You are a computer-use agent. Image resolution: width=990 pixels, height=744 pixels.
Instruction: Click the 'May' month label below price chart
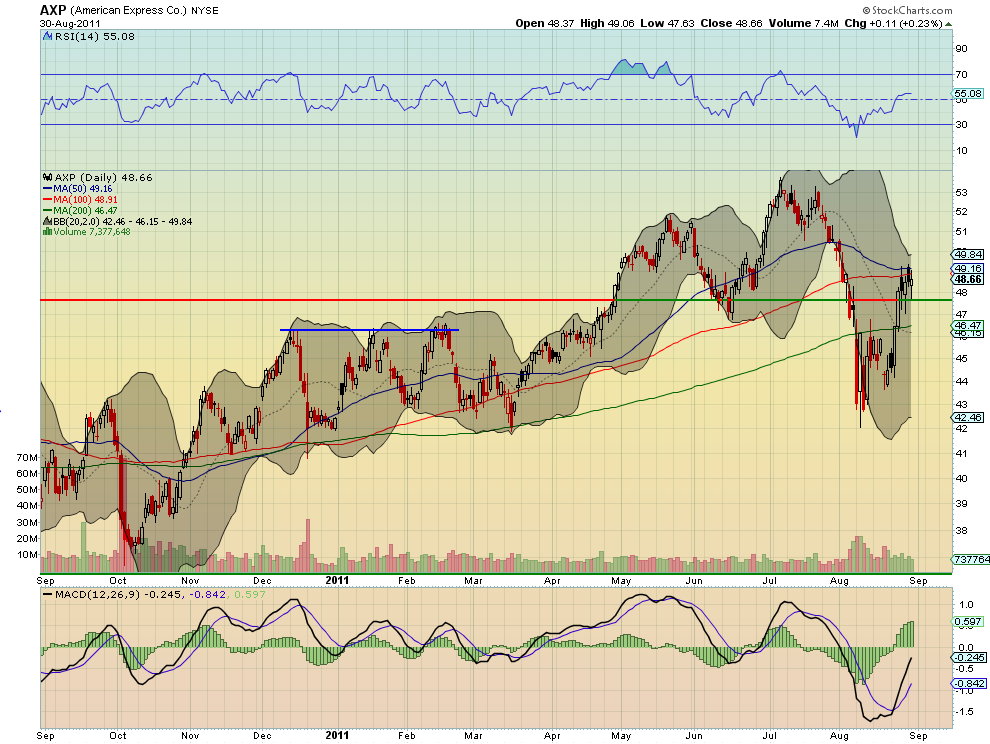pos(621,580)
